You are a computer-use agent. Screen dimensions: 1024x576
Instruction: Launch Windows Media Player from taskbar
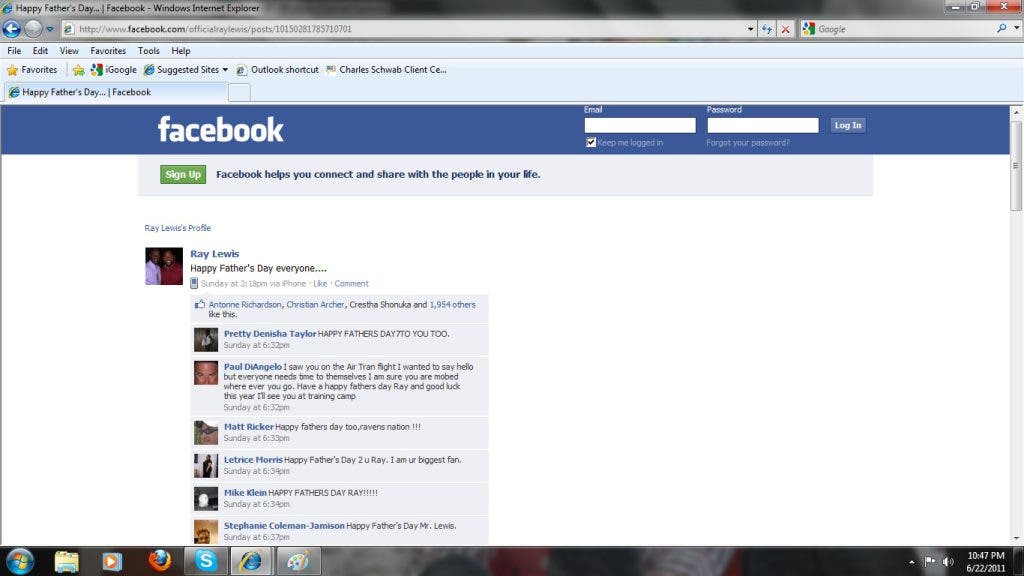point(112,562)
